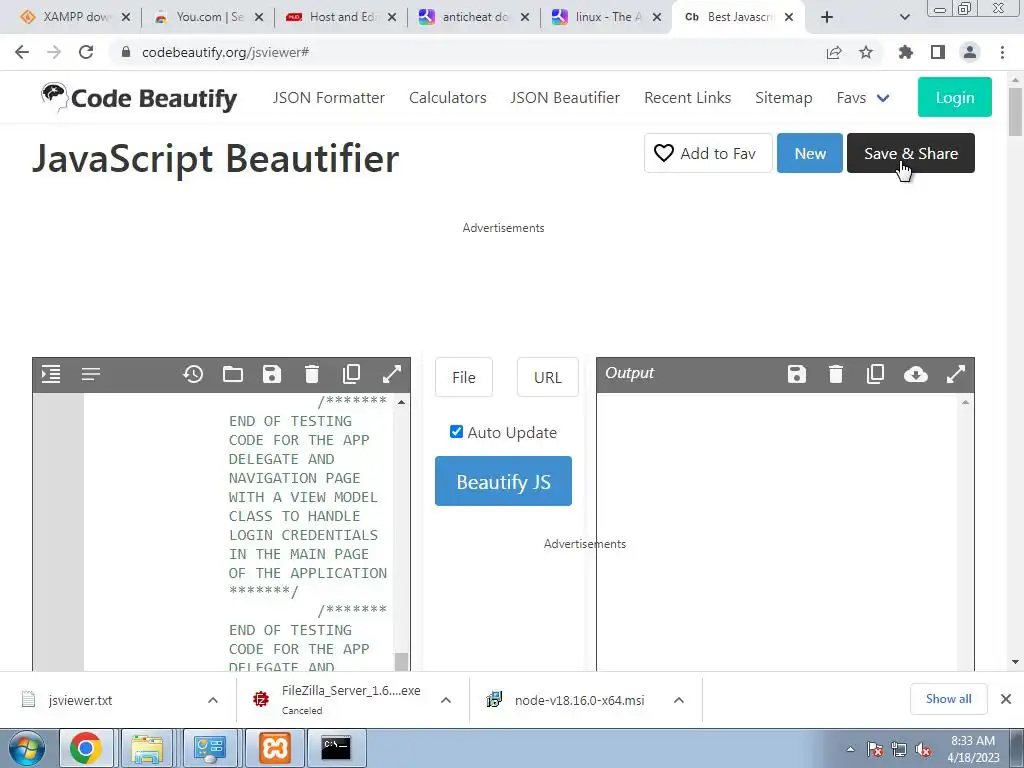This screenshot has height=768, width=1024.
Task: Click Show all downloads
Action: coord(948,699)
